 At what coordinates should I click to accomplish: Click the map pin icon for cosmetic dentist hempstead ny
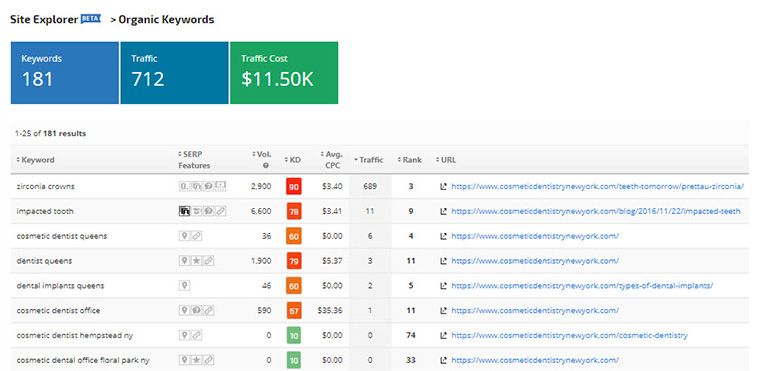(x=184, y=335)
